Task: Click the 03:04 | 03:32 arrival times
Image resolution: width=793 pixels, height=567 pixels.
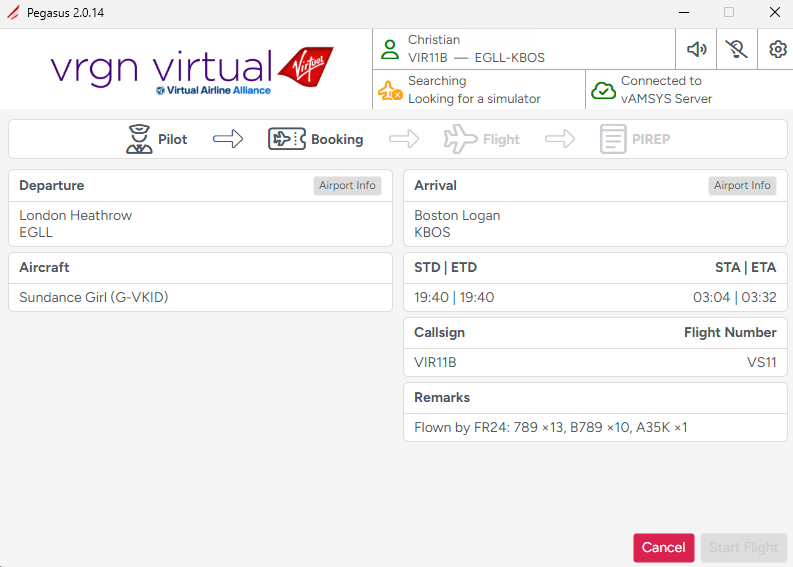Action: pyautogui.click(x=734, y=297)
